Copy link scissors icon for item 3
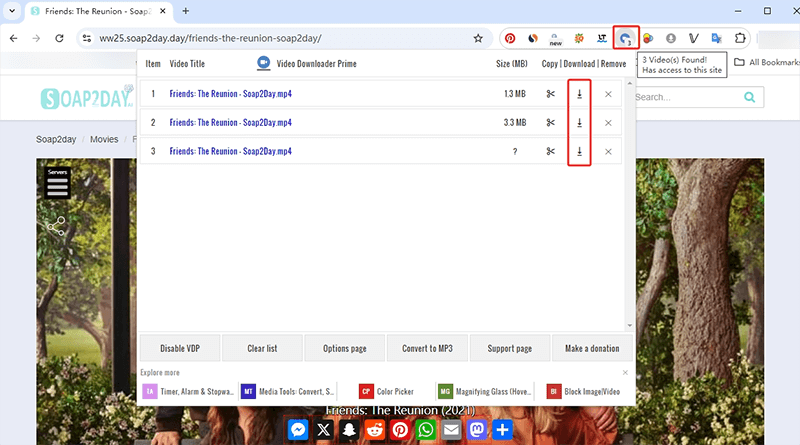 click(551, 151)
